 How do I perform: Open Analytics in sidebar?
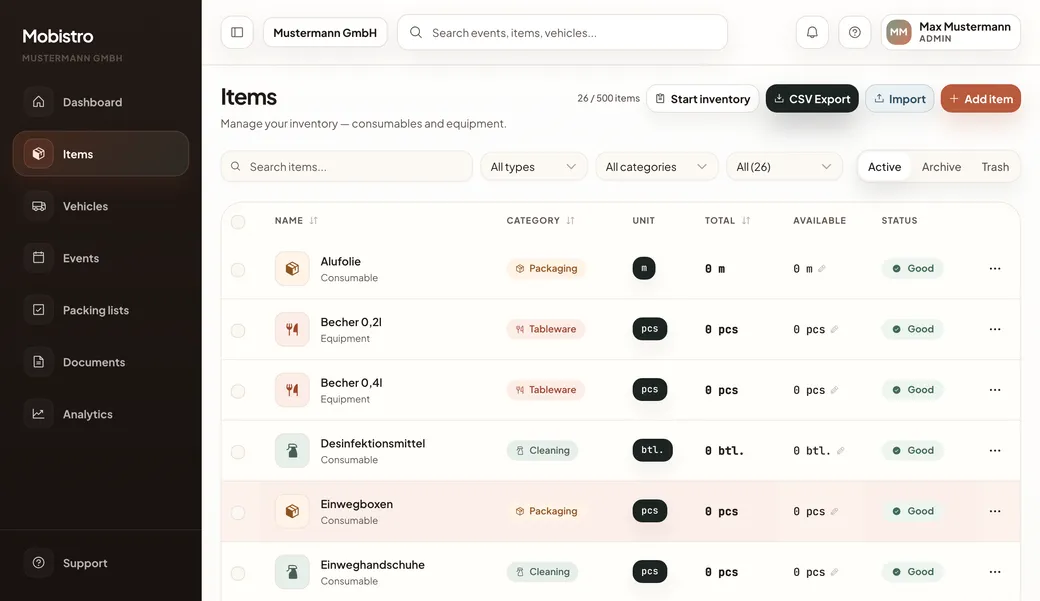pyautogui.click(x=101, y=414)
